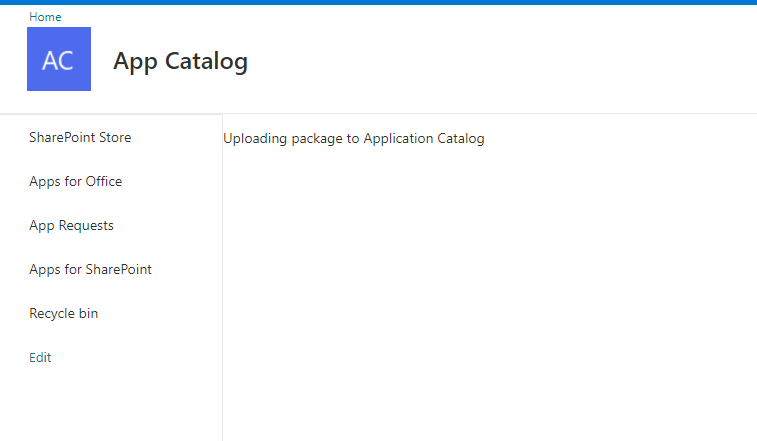Click the App Catalog page title
The height and width of the screenshot is (441, 757).
(180, 61)
